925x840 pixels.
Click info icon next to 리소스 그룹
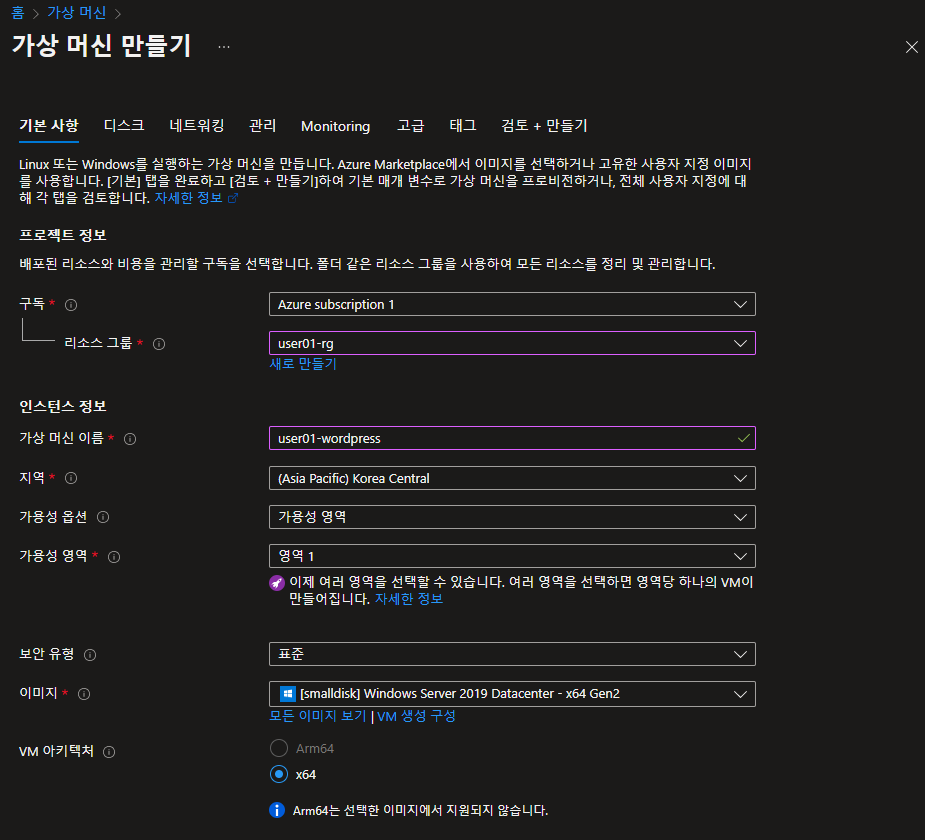(x=159, y=344)
